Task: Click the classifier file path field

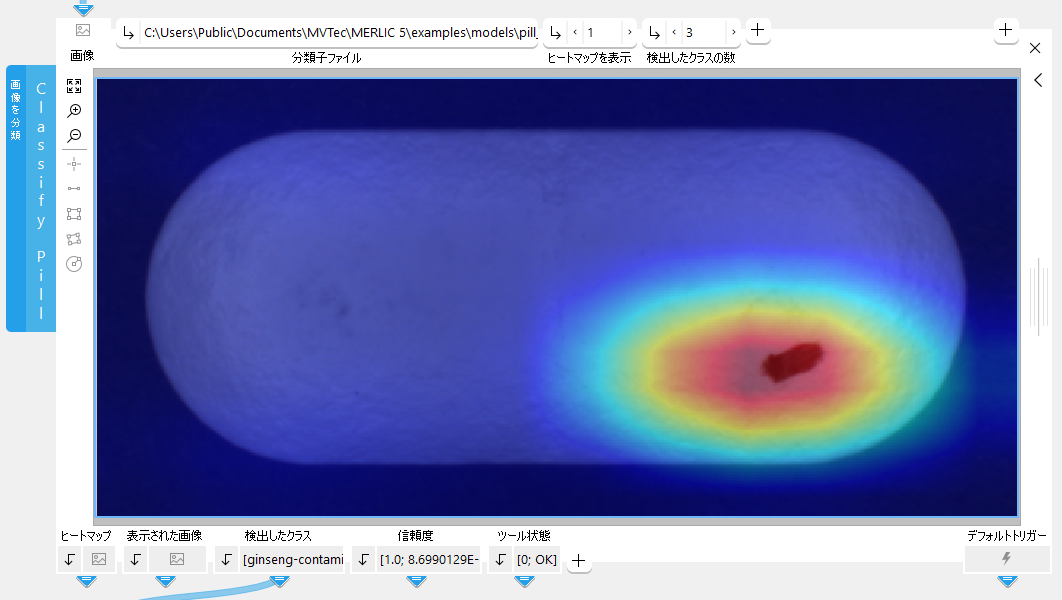Action: (340, 33)
